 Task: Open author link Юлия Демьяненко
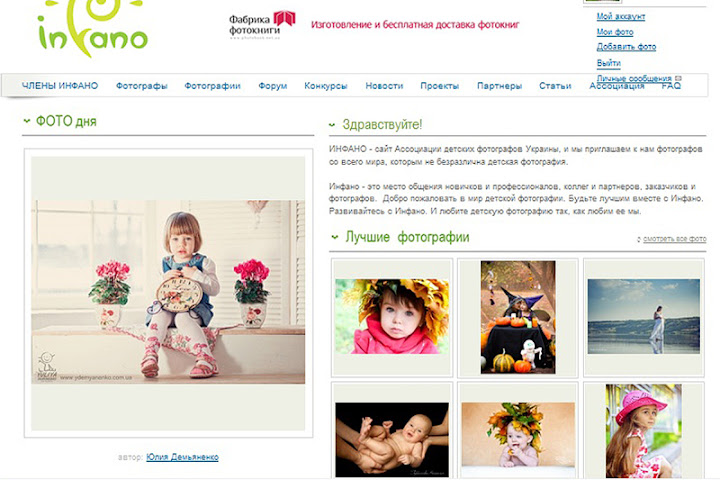(x=182, y=457)
